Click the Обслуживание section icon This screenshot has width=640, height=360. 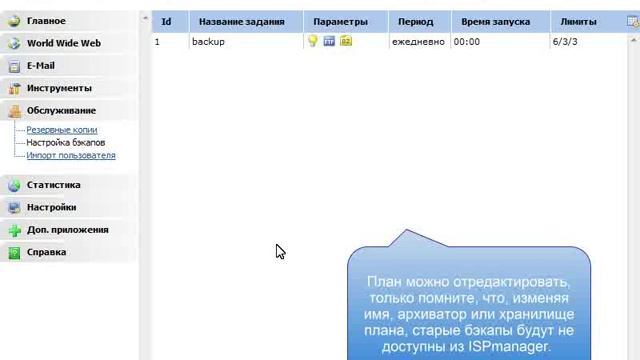click(14, 111)
